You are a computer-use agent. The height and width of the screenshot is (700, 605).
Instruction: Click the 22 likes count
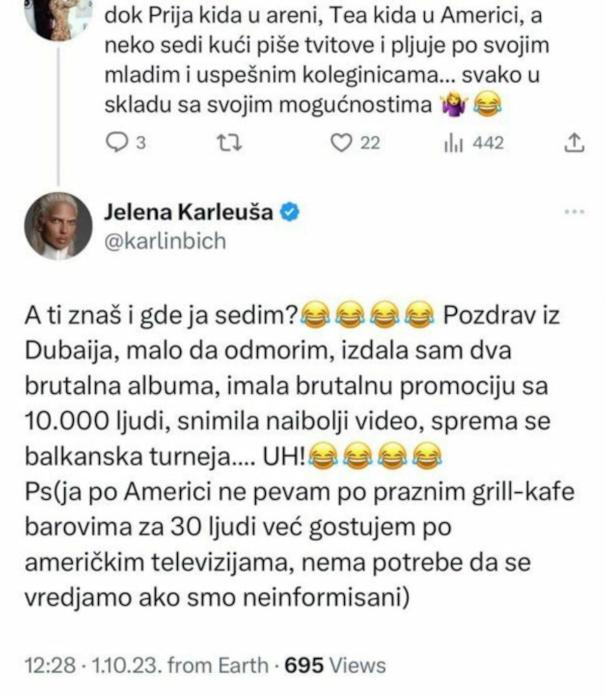click(370, 143)
